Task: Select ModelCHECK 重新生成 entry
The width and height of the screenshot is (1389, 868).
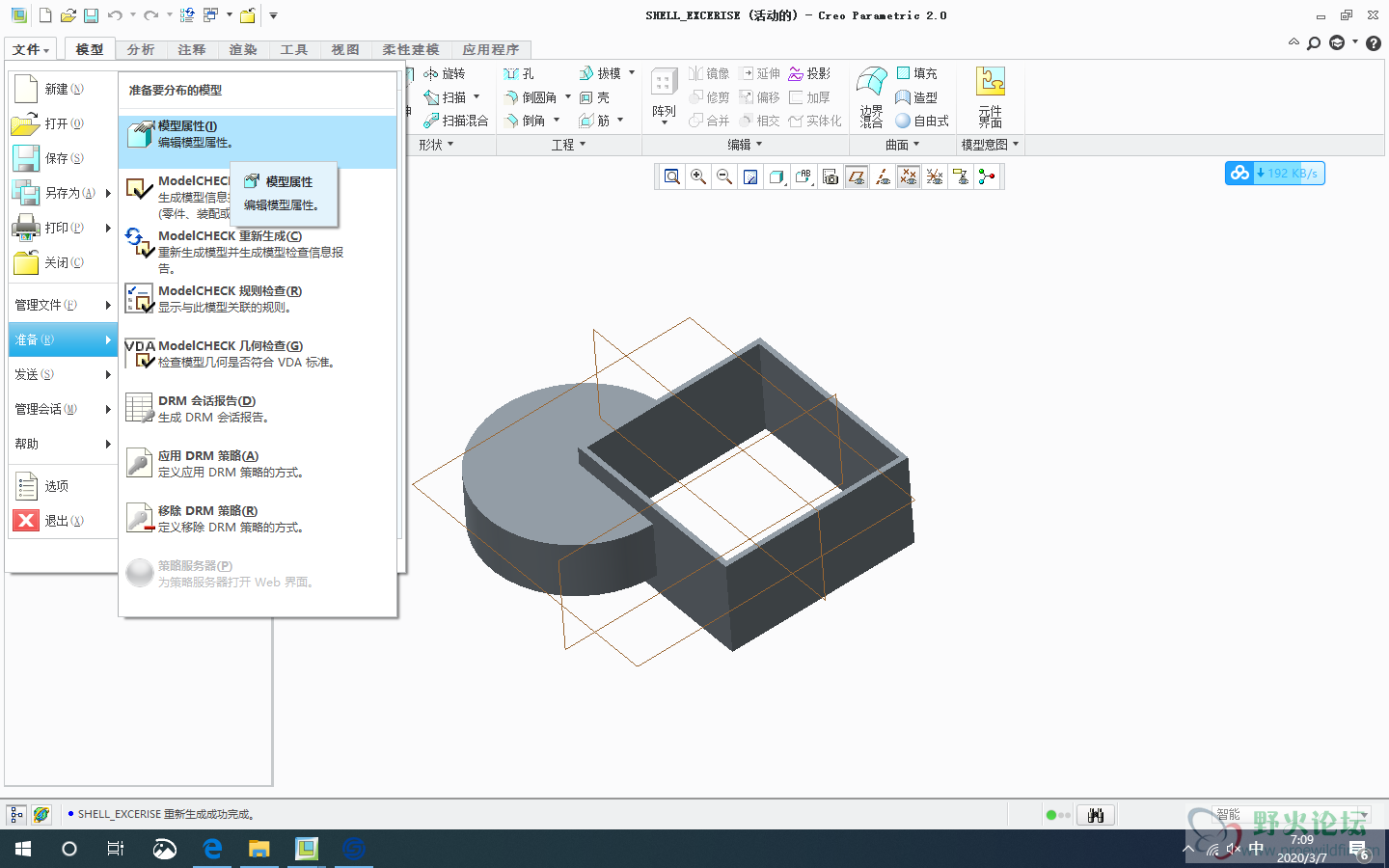Action: pos(258,251)
